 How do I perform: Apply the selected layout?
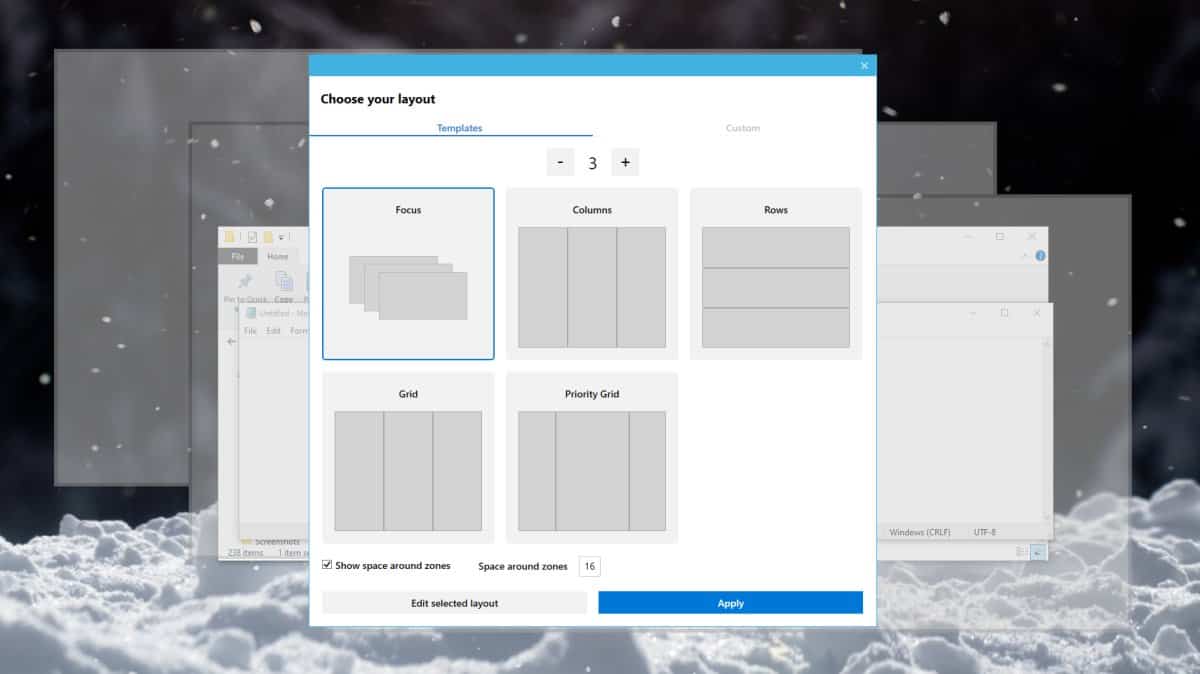730,602
